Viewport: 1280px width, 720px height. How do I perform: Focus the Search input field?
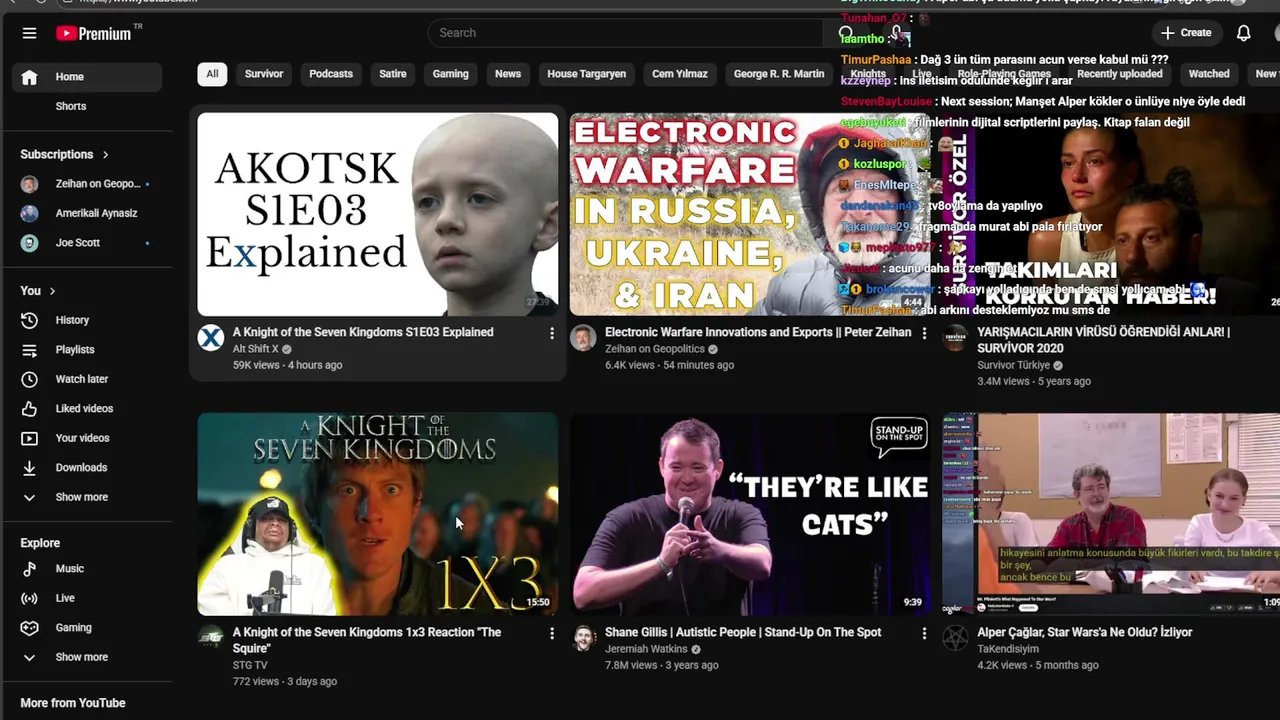tap(628, 33)
